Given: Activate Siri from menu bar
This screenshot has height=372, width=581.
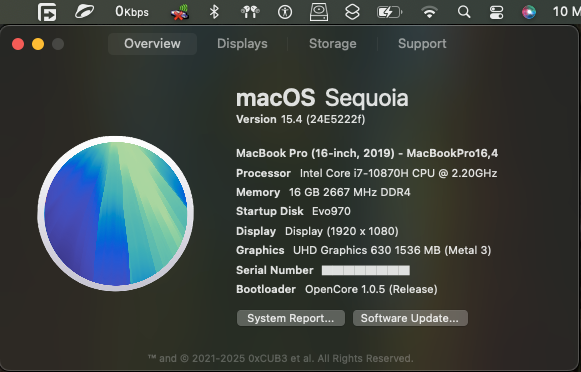Looking at the screenshot, I should coord(529,12).
